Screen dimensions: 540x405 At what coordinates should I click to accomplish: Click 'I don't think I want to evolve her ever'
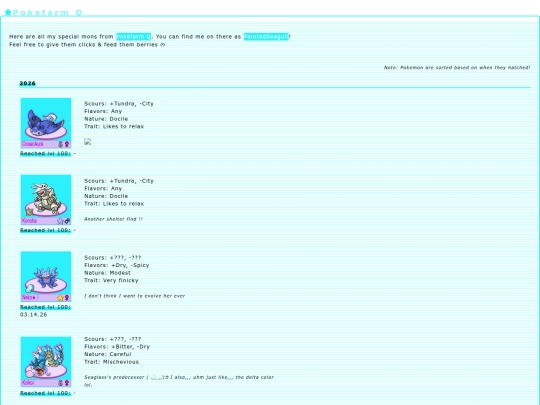pyautogui.click(x=135, y=296)
